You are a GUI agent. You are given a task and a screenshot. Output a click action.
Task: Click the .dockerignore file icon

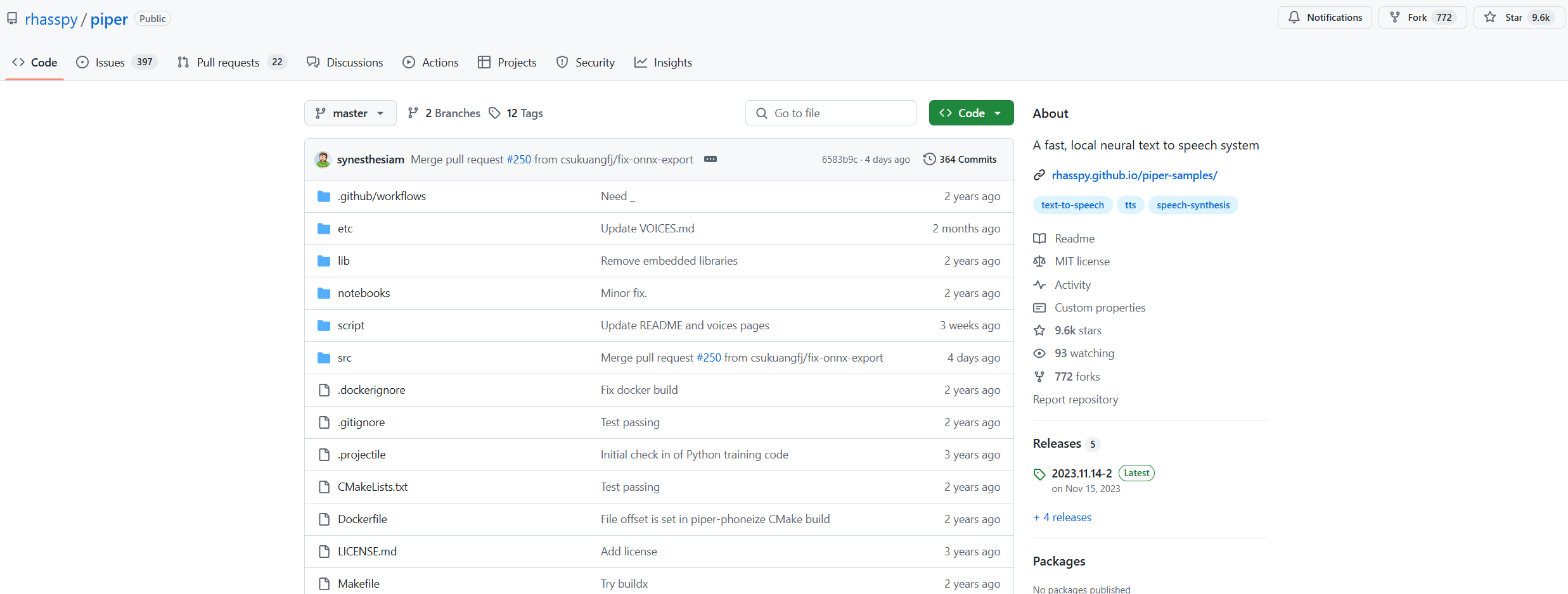tap(324, 390)
